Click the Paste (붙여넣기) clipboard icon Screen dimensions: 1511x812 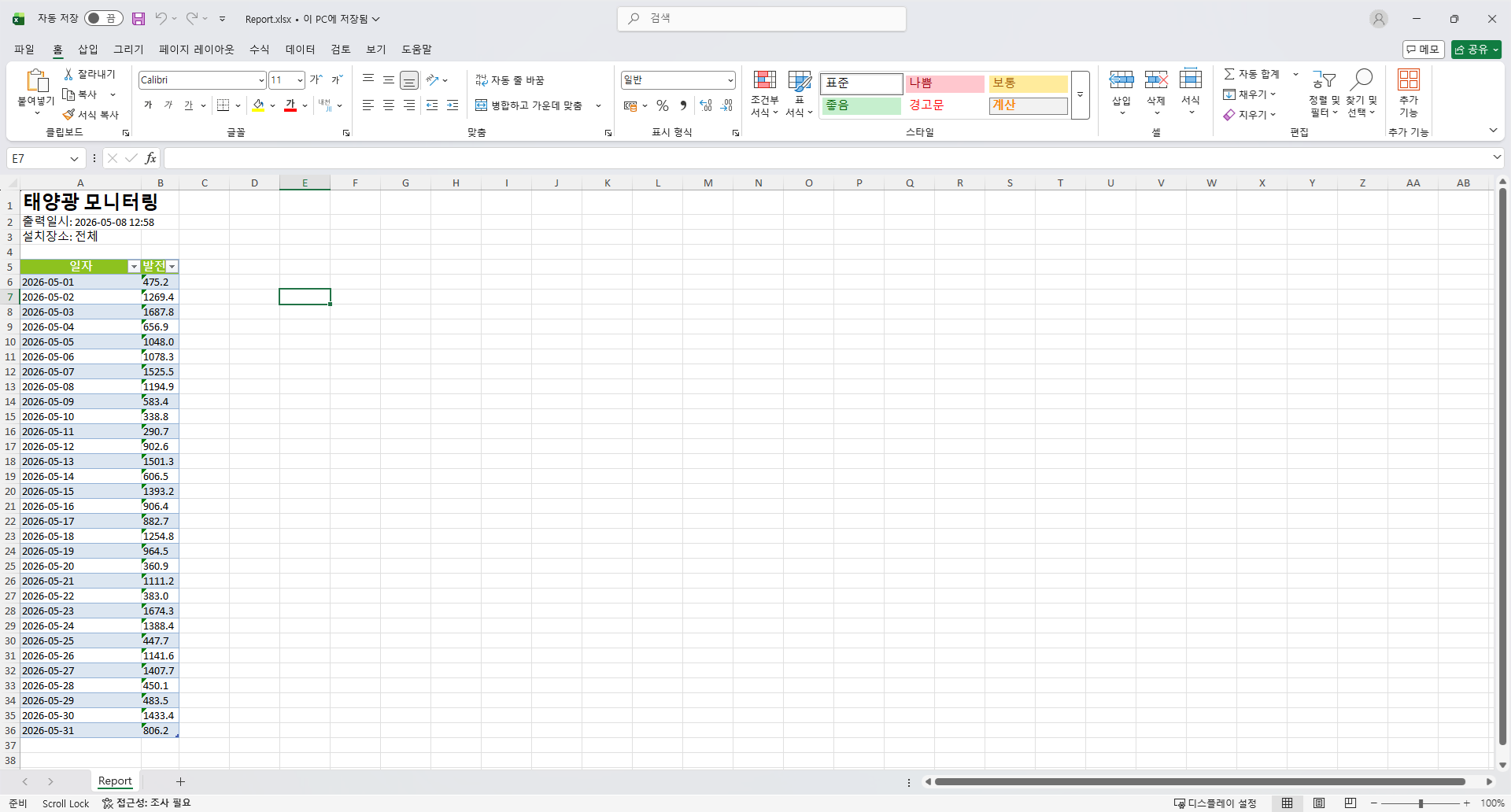coord(36,80)
